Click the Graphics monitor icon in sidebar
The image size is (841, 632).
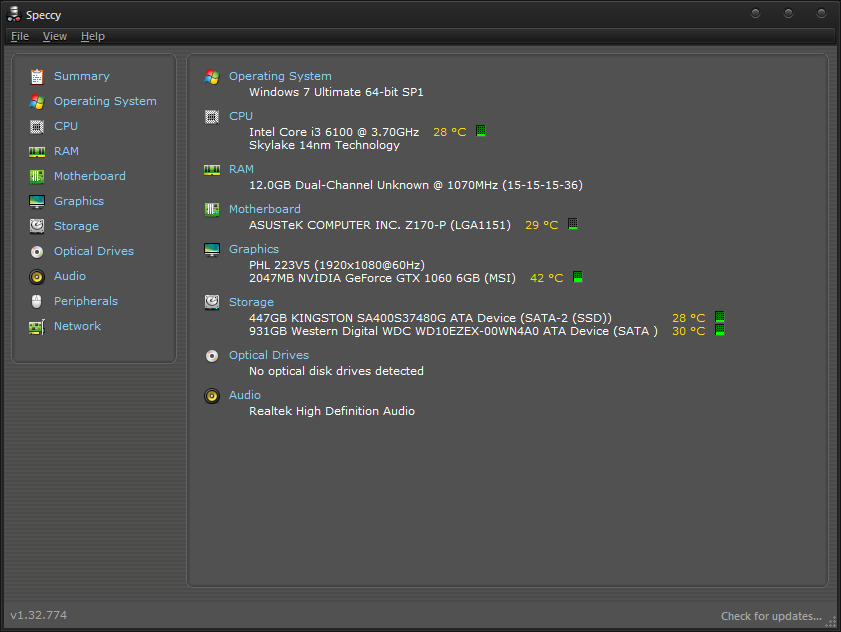pos(36,202)
